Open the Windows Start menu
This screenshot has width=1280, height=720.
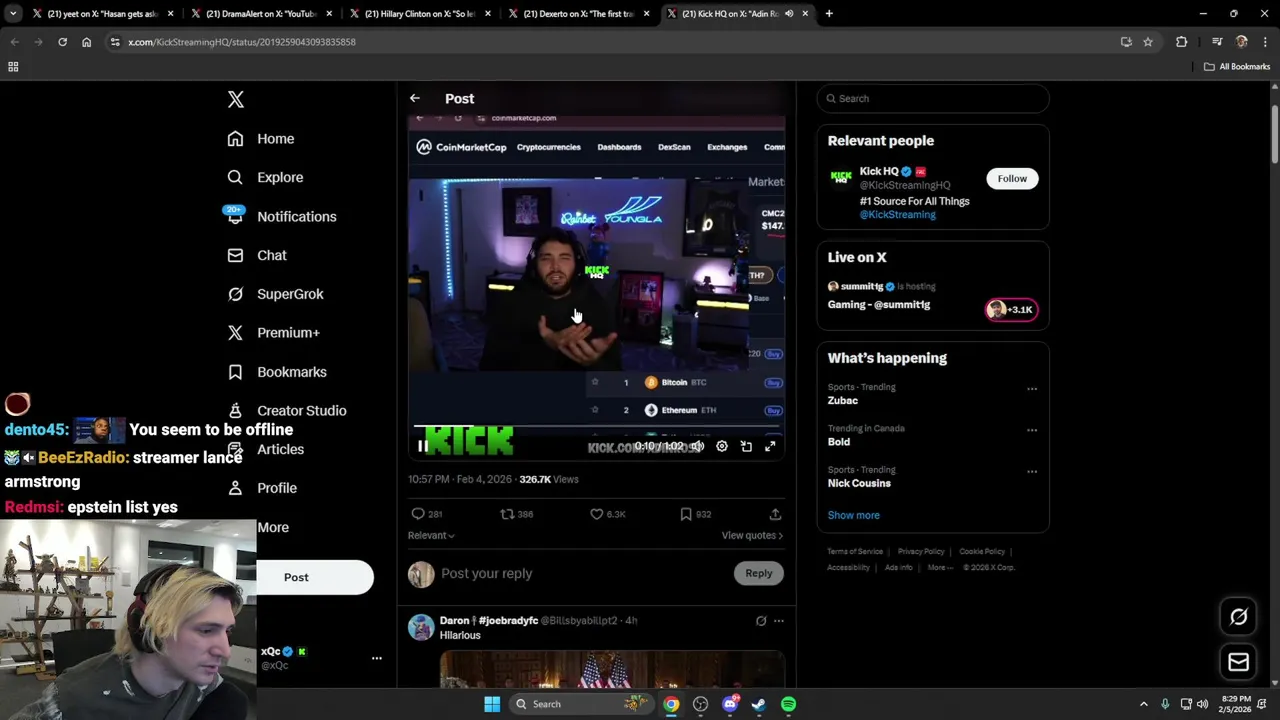[x=492, y=704]
